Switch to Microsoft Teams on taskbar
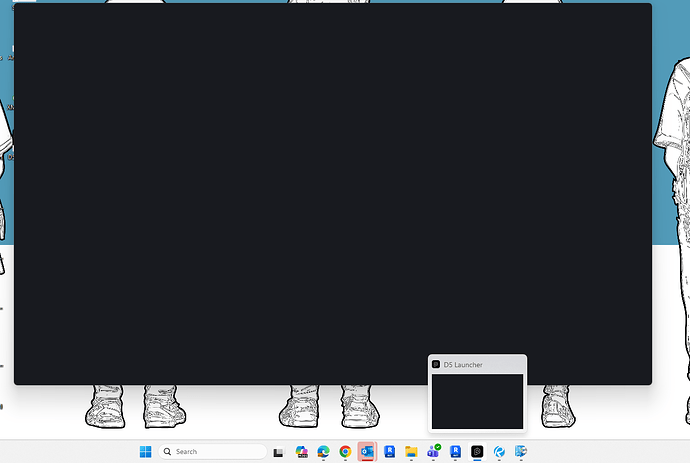Viewport: 690px width, 463px height. [433, 452]
